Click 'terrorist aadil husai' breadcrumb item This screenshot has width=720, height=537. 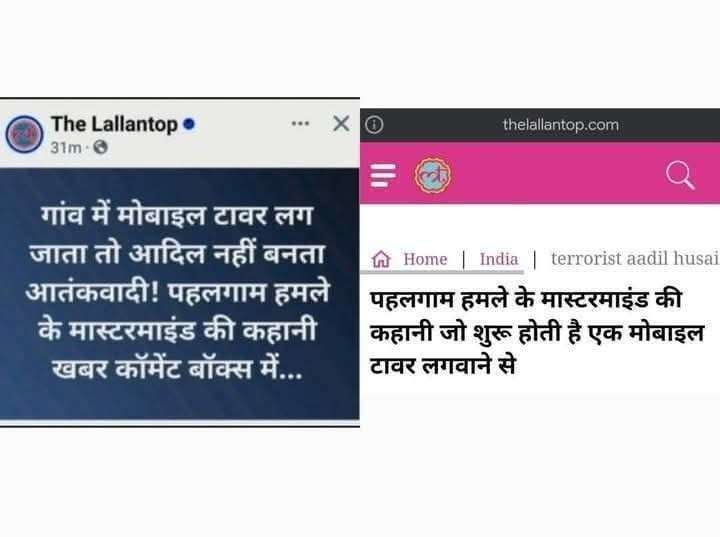635,259
